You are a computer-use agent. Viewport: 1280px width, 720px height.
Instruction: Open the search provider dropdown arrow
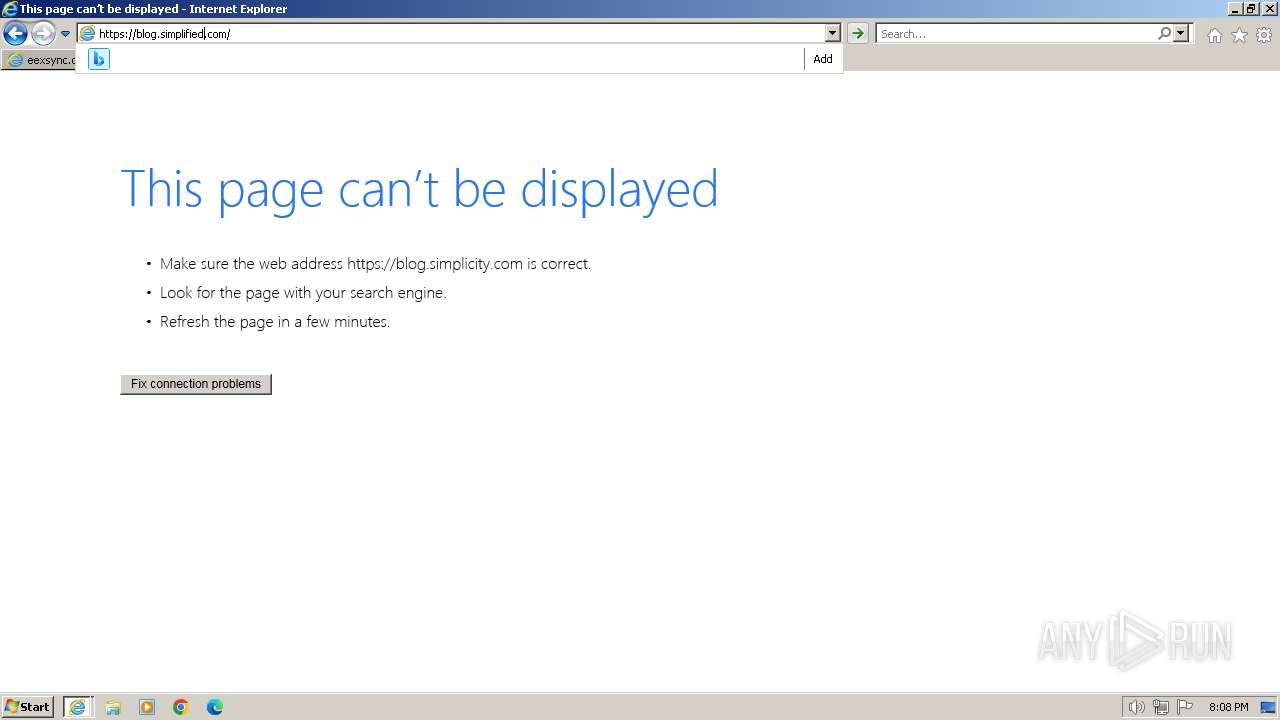tap(1181, 34)
